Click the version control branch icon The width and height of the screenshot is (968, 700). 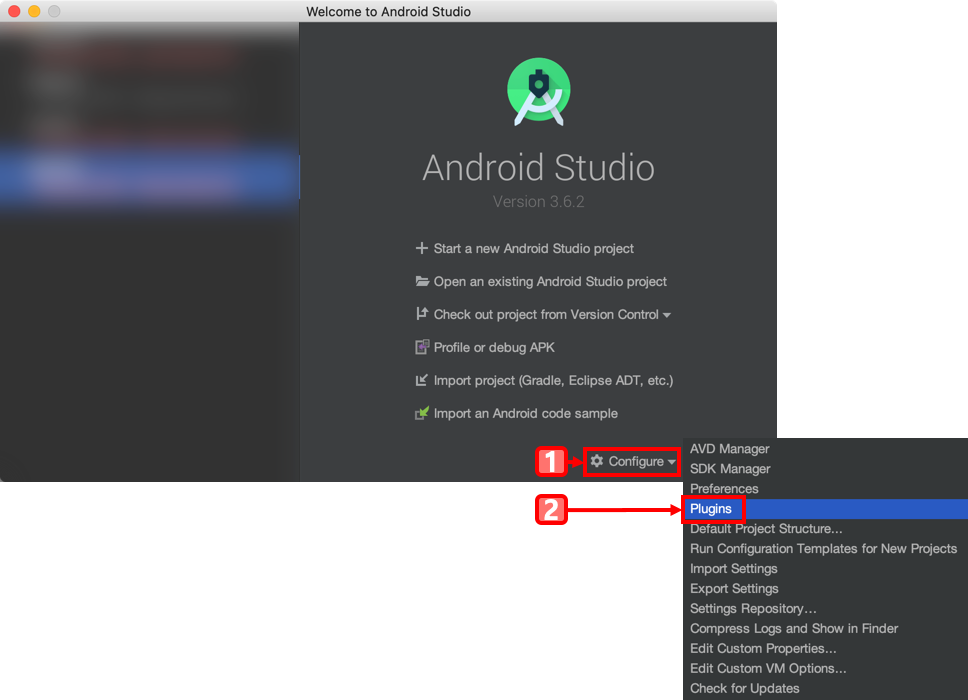[422, 314]
